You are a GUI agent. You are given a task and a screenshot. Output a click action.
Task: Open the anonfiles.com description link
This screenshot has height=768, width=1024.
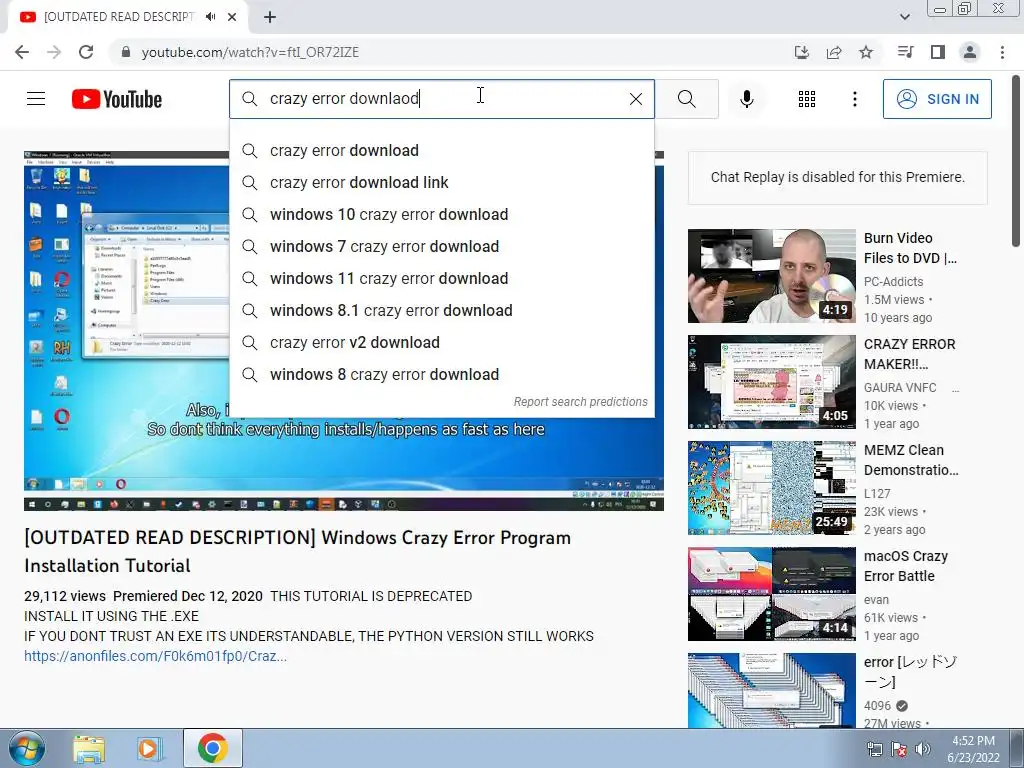pyautogui.click(x=155, y=656)
